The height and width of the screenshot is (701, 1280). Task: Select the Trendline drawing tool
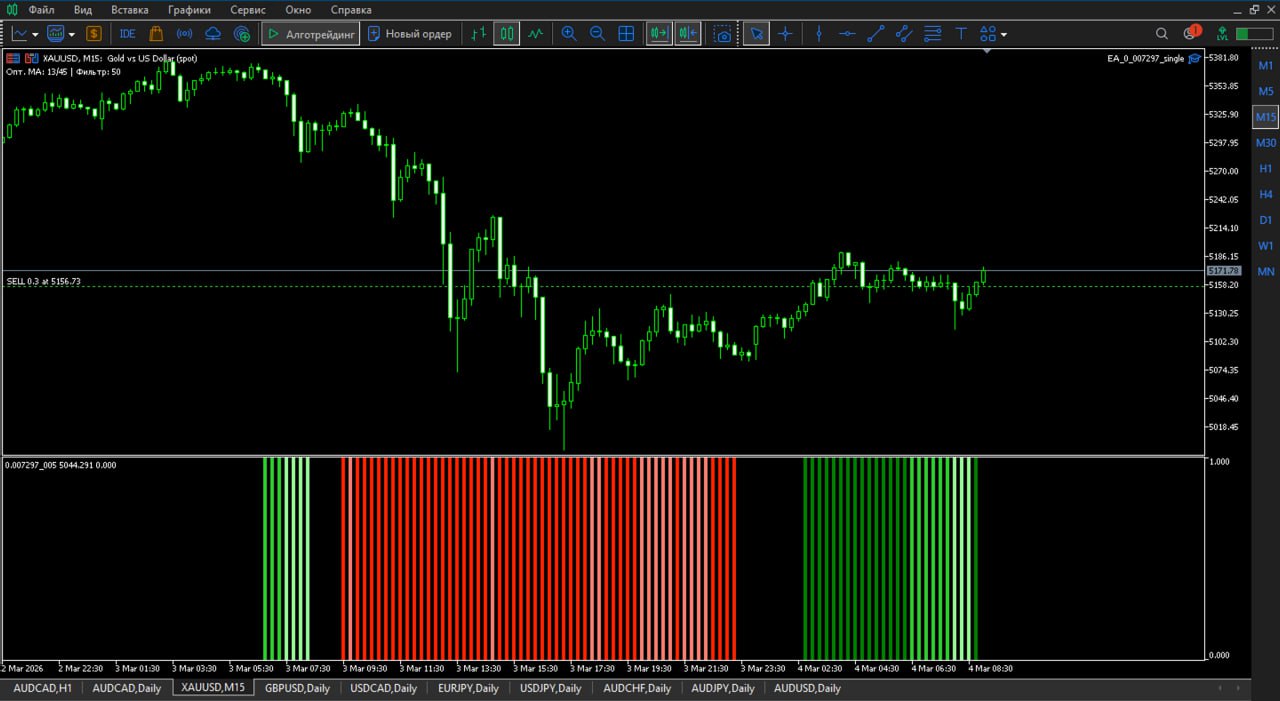tap(876, 33)
